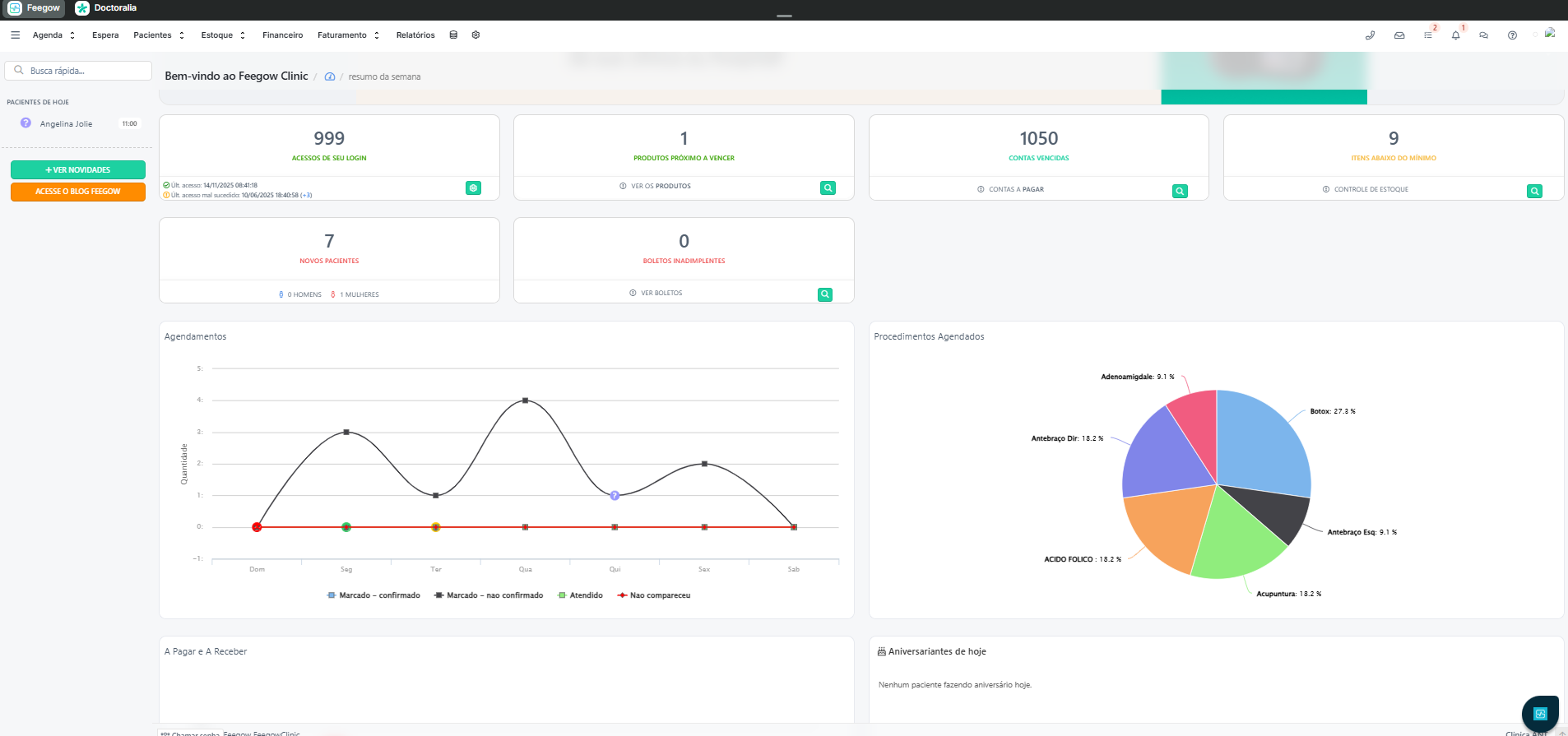The image size is (1568, 736).
Task: Open the Espera menu item
Action: [105, 35]
